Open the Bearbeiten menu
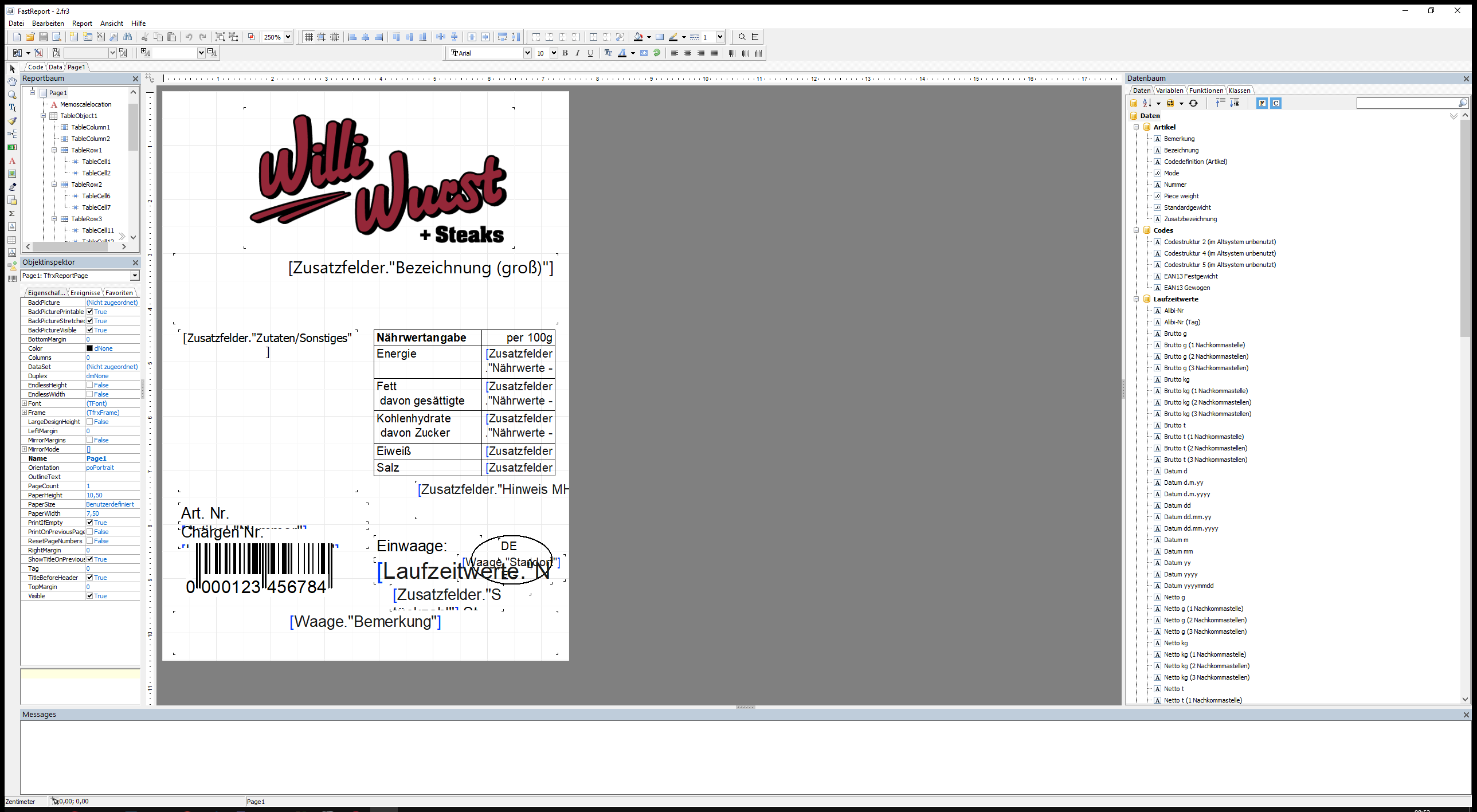The width and height of the screenshot is (1477, 812). (48, 23)
